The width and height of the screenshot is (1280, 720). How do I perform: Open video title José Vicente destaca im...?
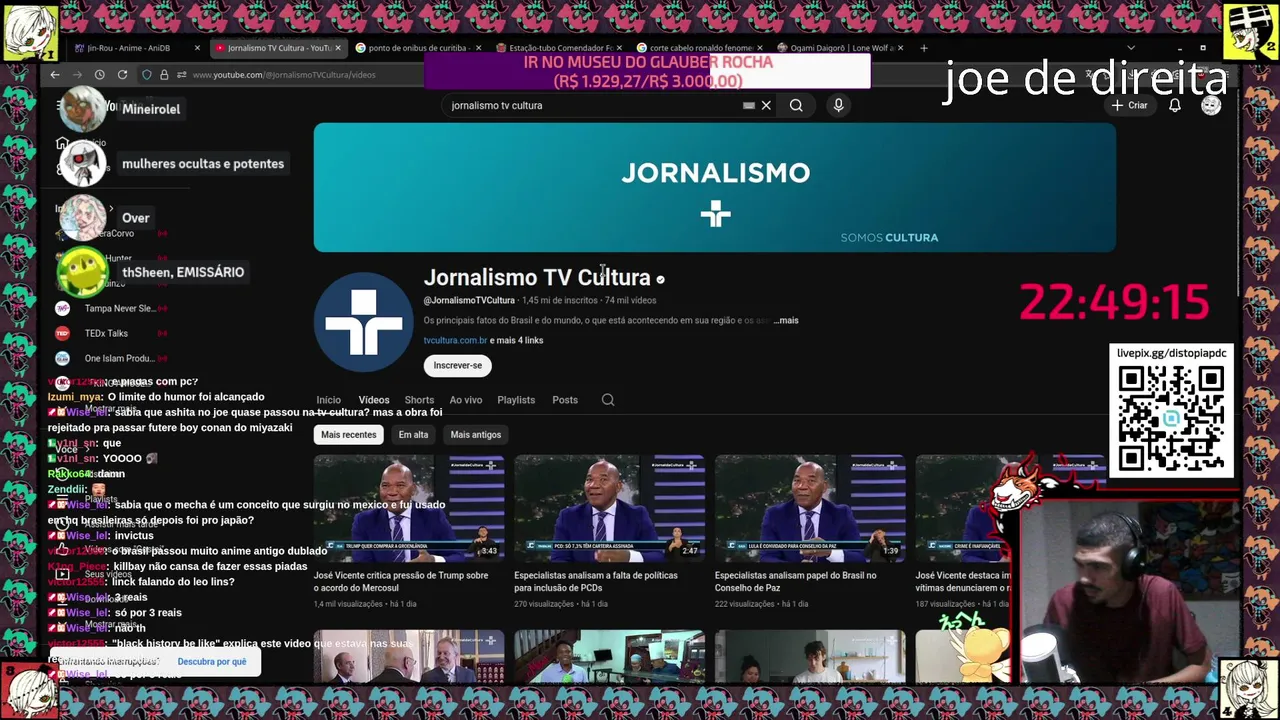tap(963, 581)
